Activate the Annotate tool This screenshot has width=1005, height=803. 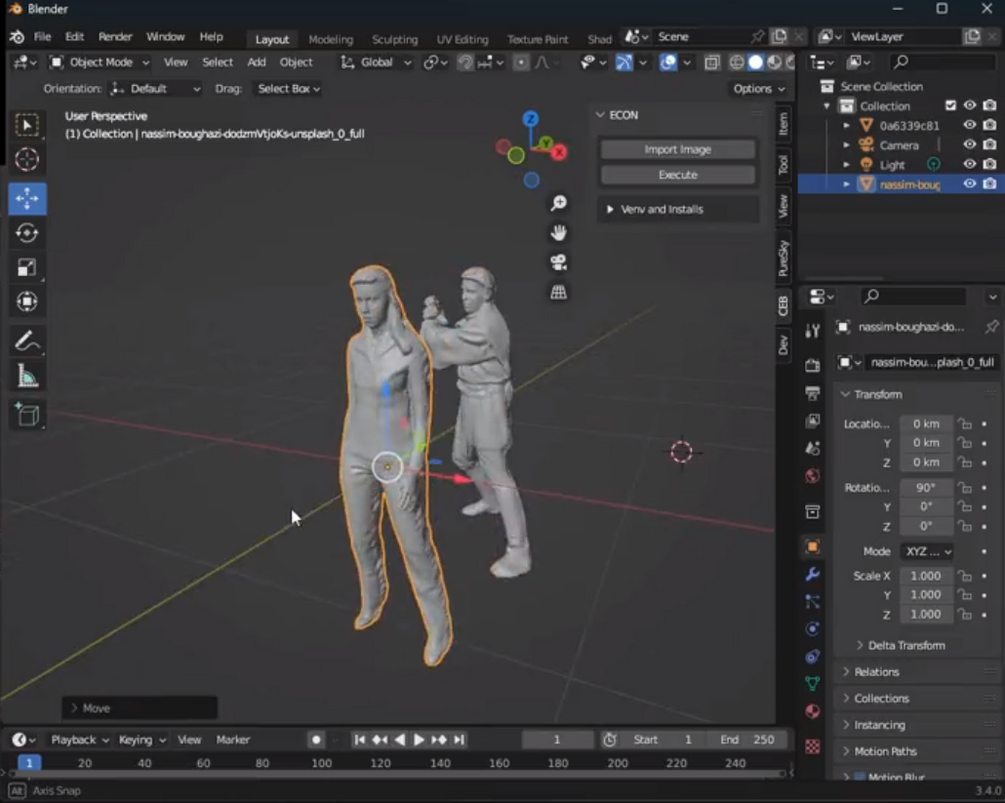27,342
